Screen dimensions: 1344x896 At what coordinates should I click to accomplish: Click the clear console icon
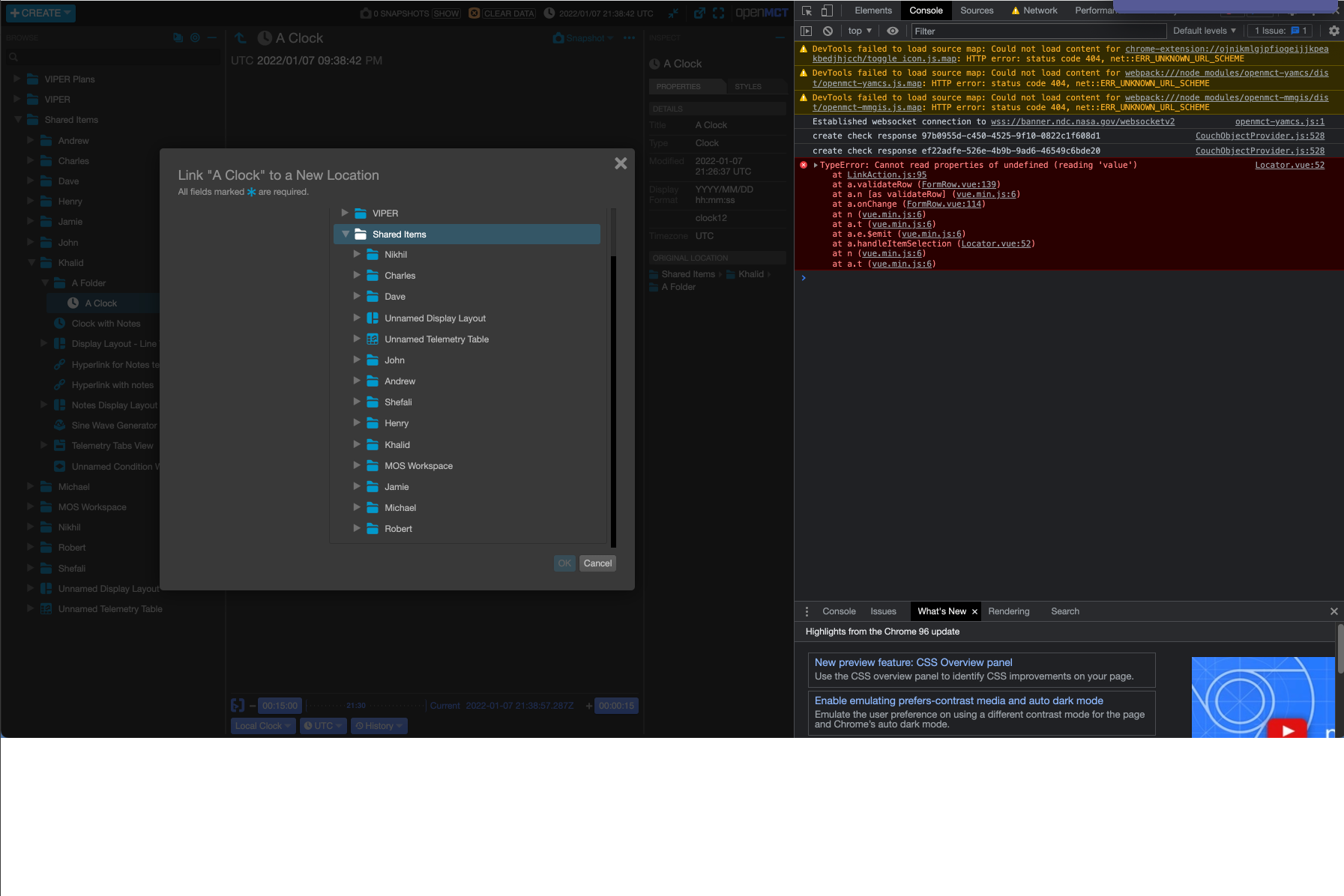827,31
